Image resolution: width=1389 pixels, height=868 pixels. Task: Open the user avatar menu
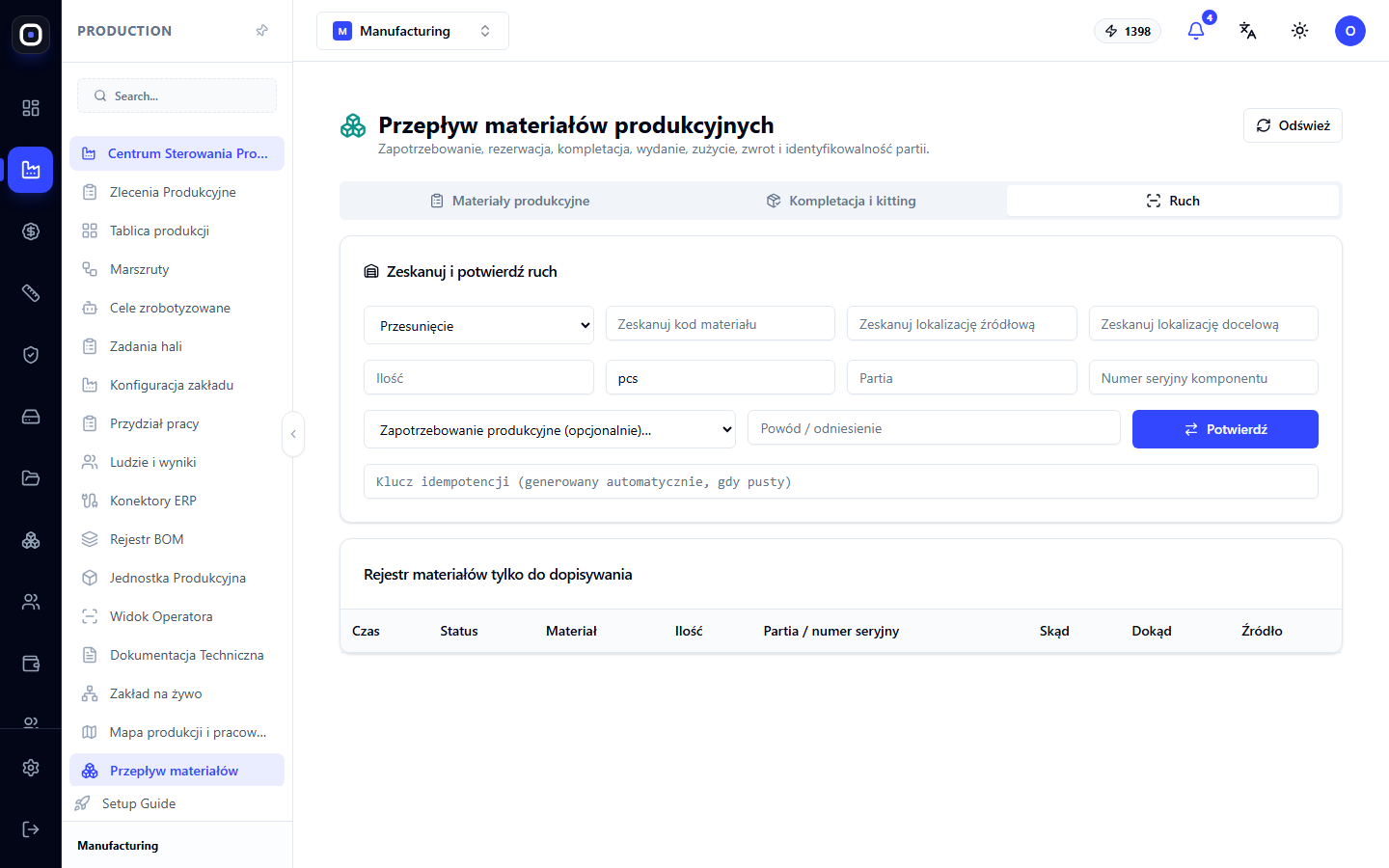point(1350,31)
